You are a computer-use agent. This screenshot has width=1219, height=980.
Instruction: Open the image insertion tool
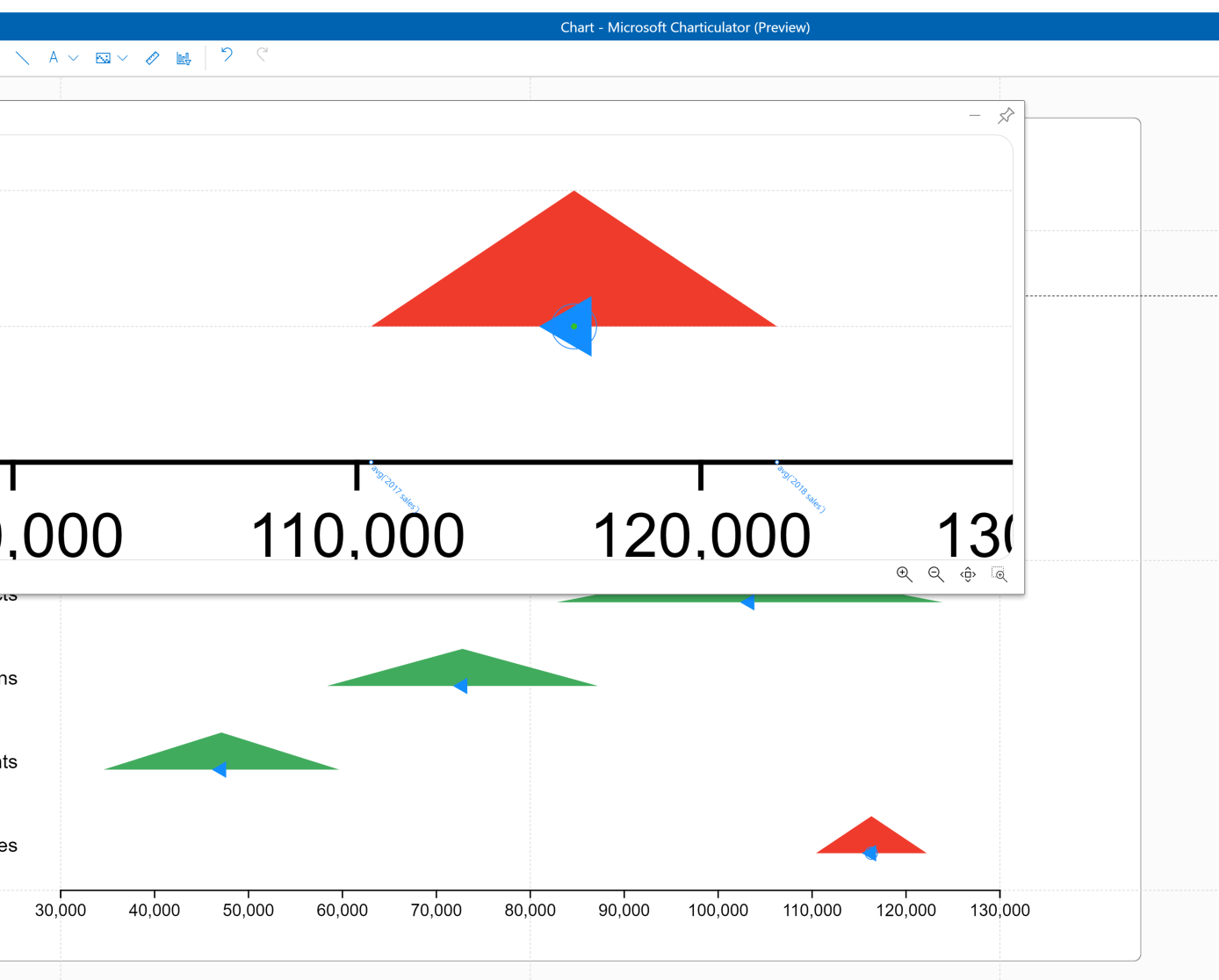pyautogui.click(x=103, y=57)
